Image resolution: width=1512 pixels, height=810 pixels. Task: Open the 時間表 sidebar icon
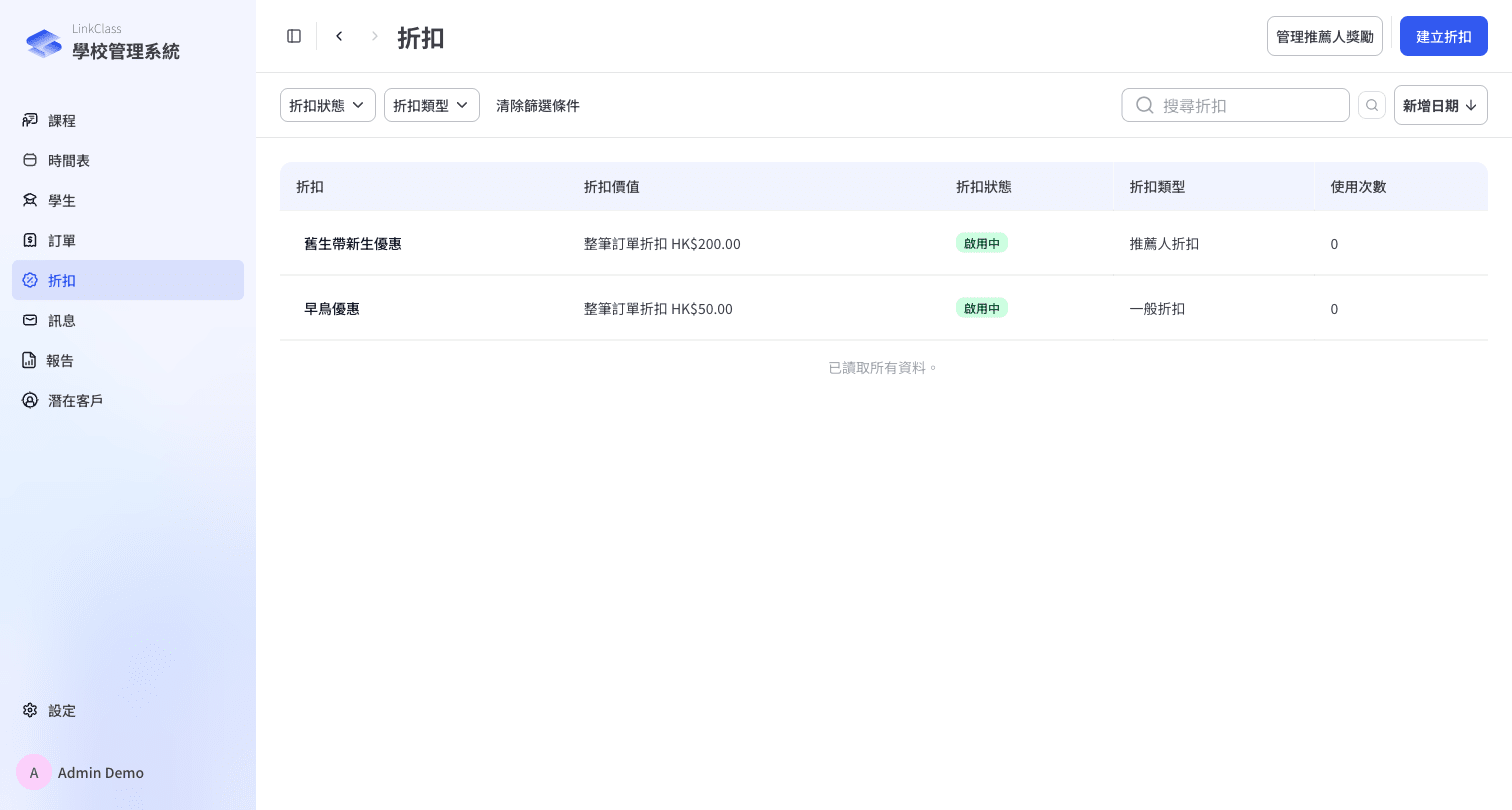[30, 160]
